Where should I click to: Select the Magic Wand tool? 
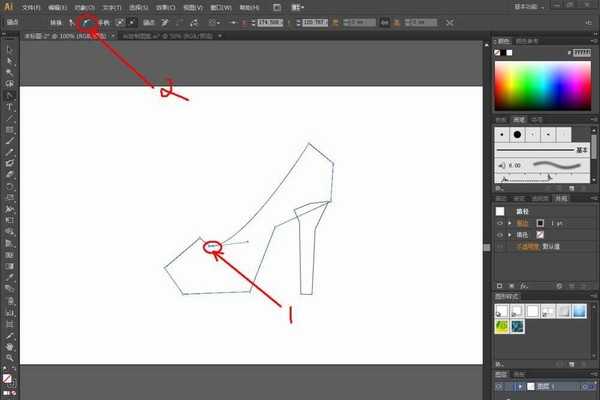(9, 72)
